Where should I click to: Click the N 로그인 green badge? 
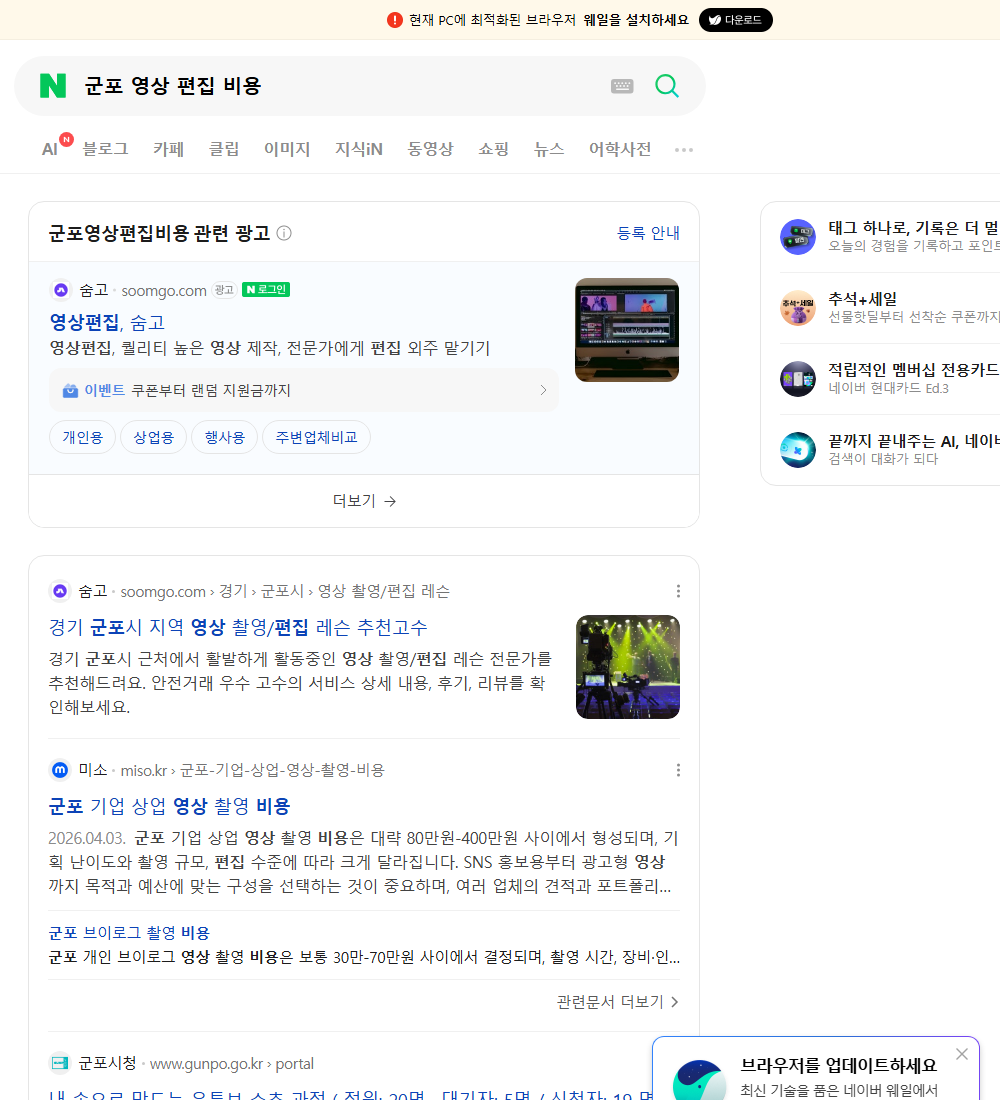coord(266,290)
